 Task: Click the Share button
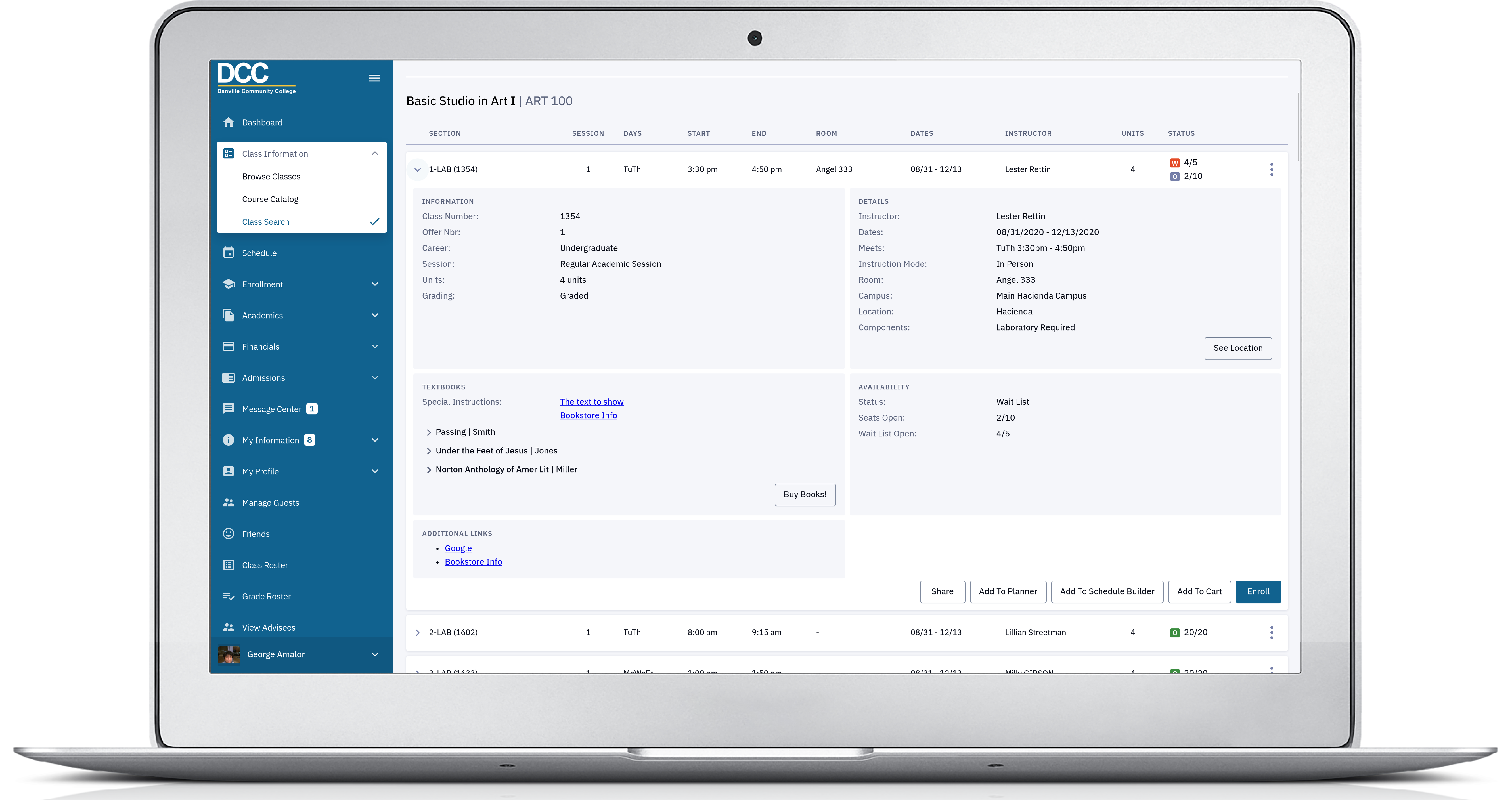942,591
